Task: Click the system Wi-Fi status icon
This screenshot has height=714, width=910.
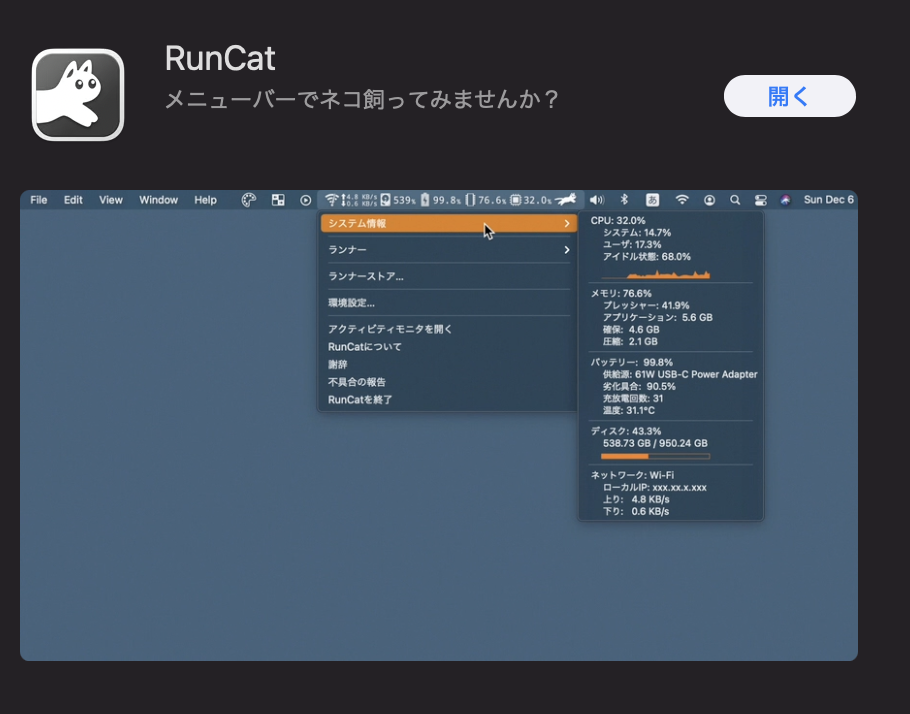Action: coord(682,200)
